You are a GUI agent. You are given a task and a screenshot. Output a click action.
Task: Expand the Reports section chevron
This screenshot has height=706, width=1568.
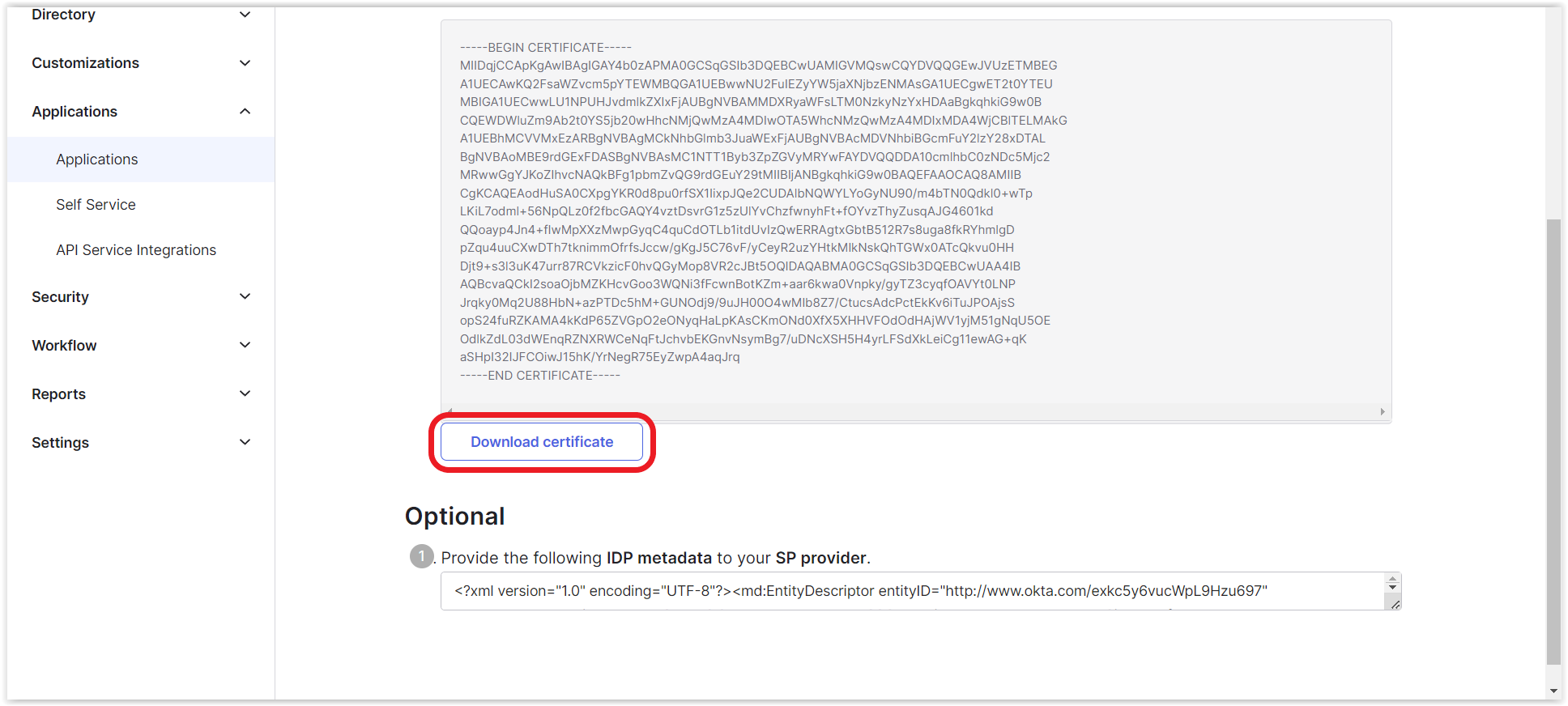[245, 393]
